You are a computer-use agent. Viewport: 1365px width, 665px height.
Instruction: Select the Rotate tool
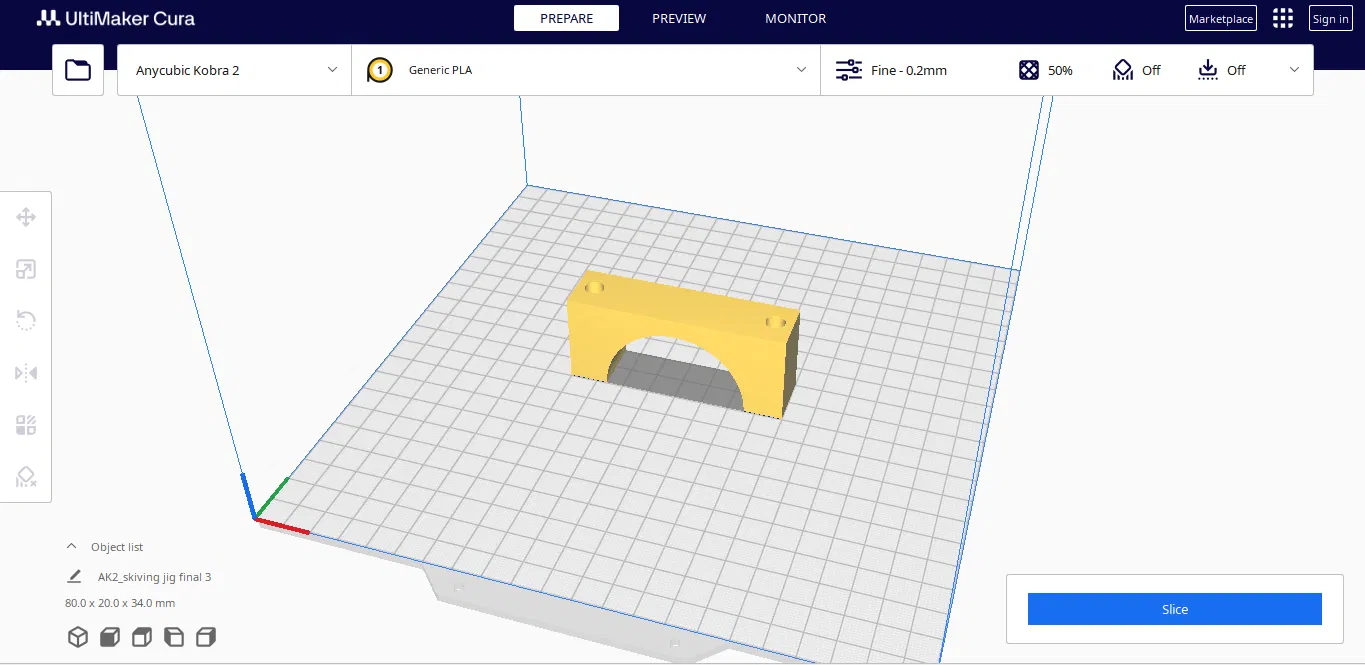click(x=26, y=321)
